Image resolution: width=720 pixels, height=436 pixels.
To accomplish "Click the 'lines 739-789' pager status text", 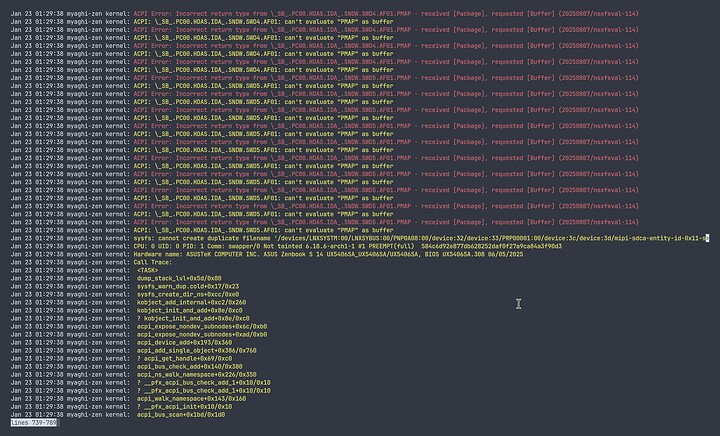I will 34,423.
